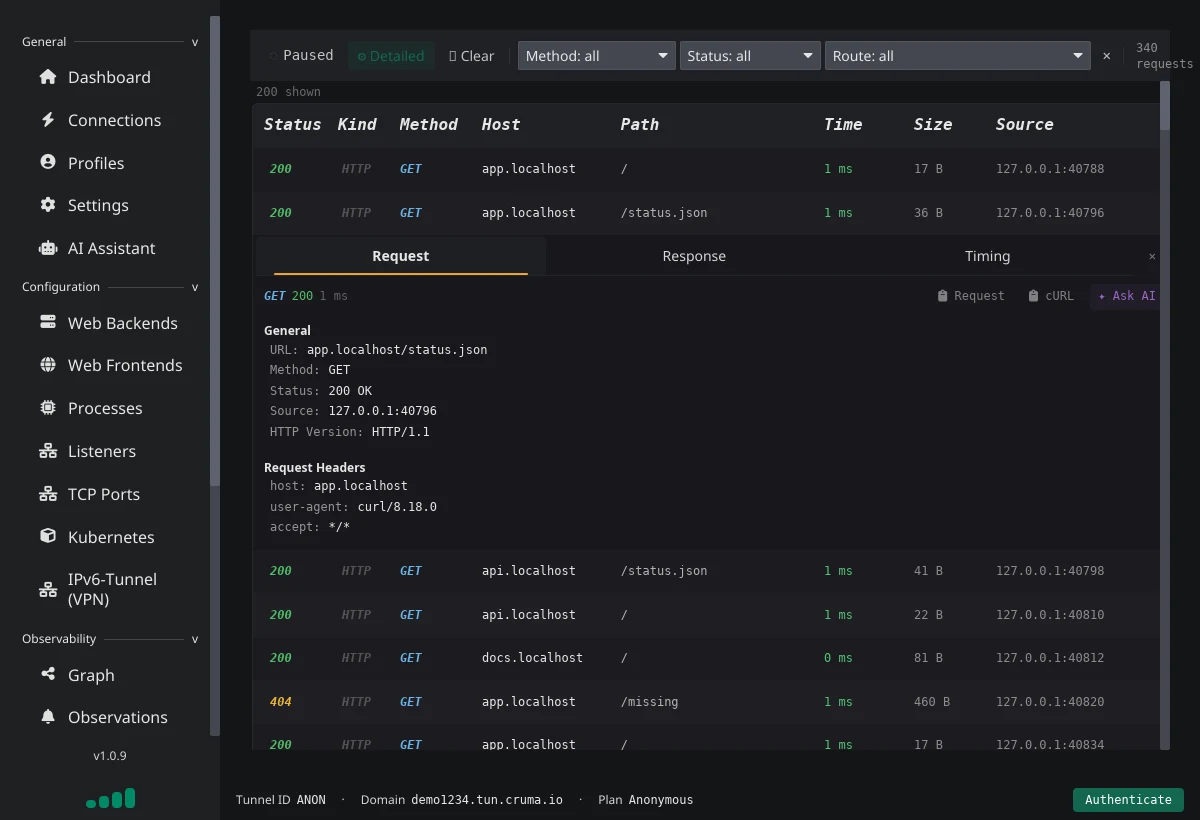Image resolution: width=1200 pixels, height=820 pixels.
Task: Click the Graph share-nodes icon
Action: pos(48,674)
